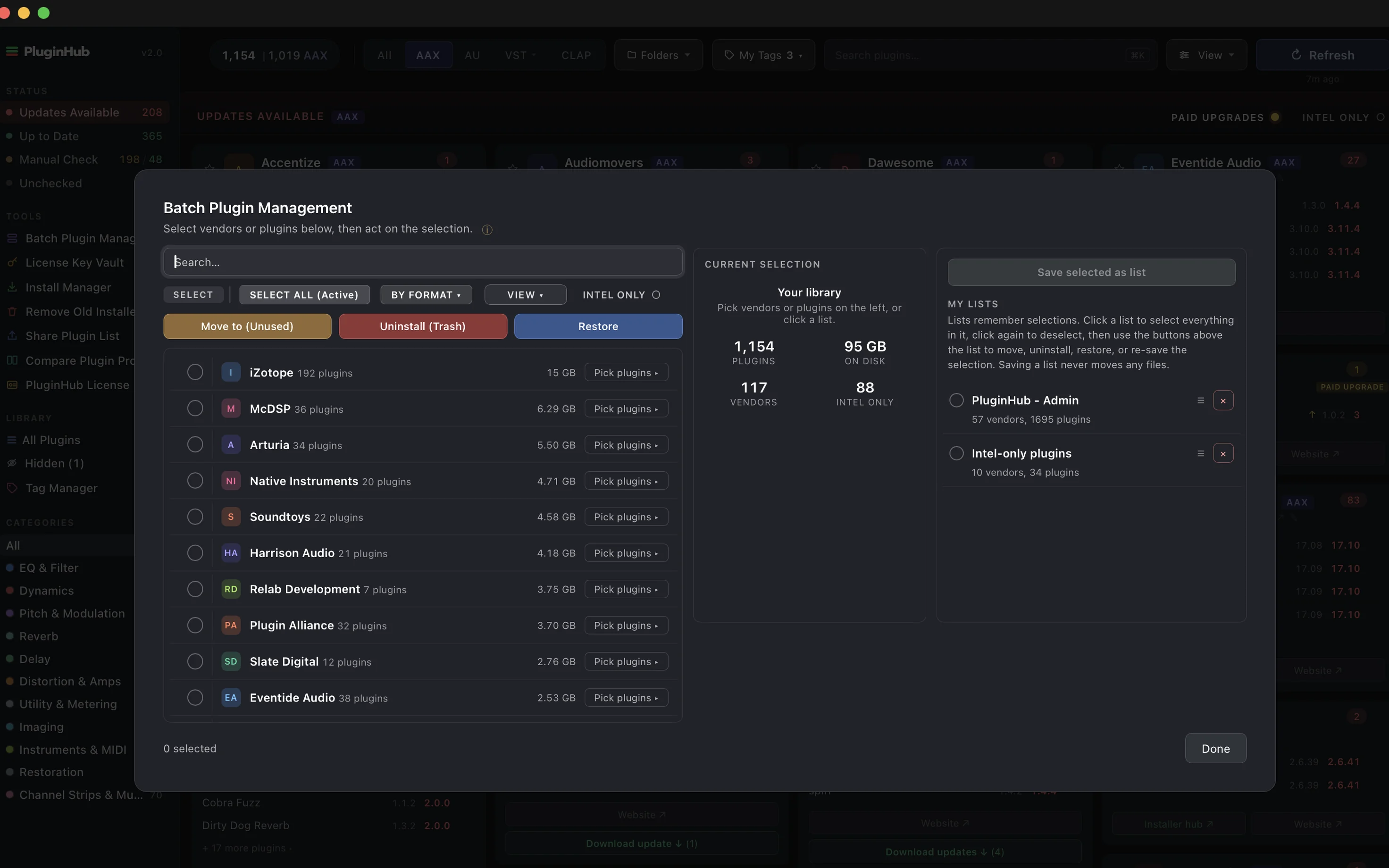Click the Refresh button in top toolbar
The height and width of the screenshot is (868, 1389).
coord(1322,55)
